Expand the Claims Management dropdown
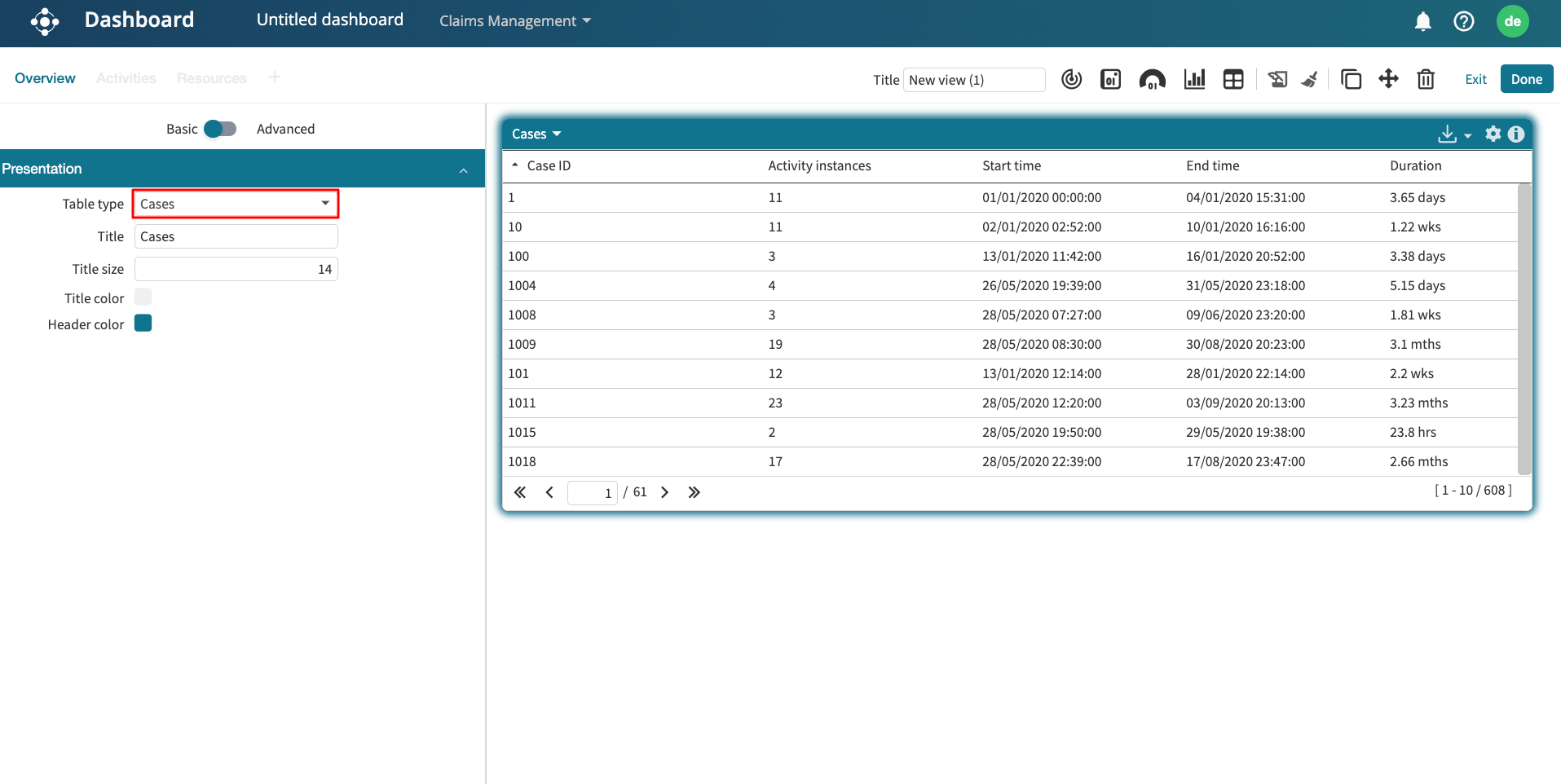Viewport: 1561px width, 784px height. [x=514, y=21]
